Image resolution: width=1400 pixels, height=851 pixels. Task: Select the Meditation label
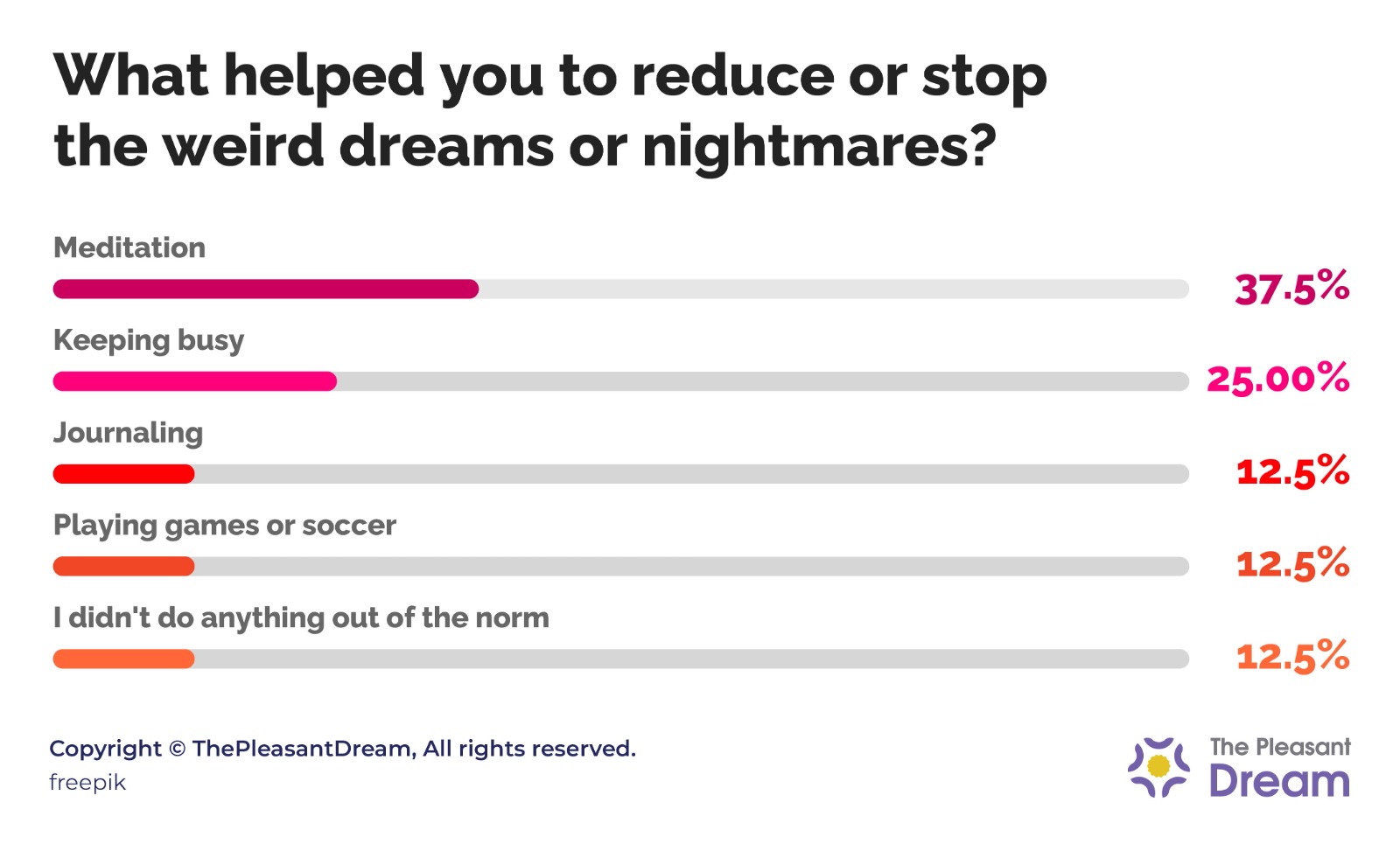(x=129, y=248)
